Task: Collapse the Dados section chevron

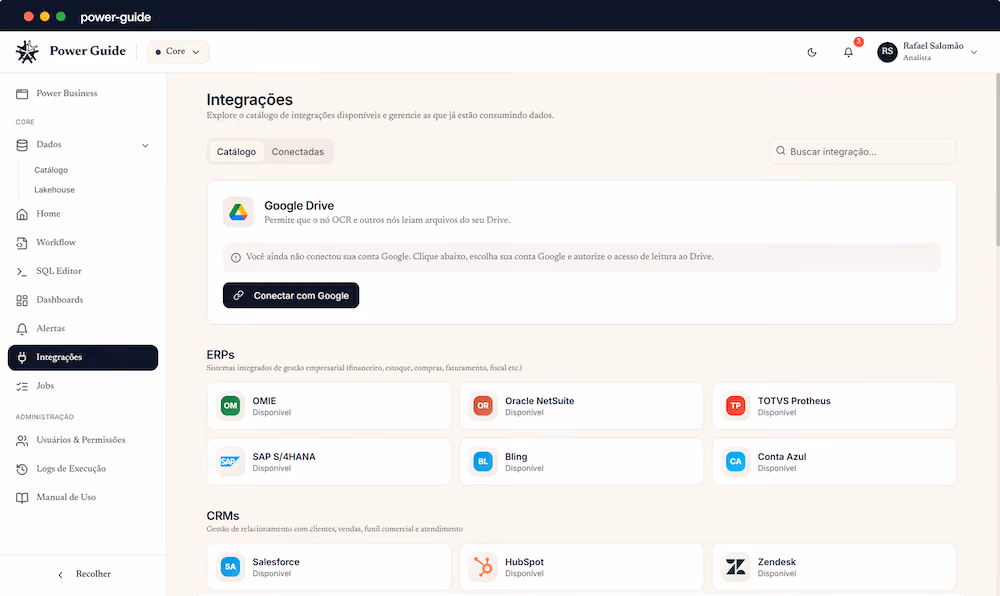Action: tap(145, 145)
